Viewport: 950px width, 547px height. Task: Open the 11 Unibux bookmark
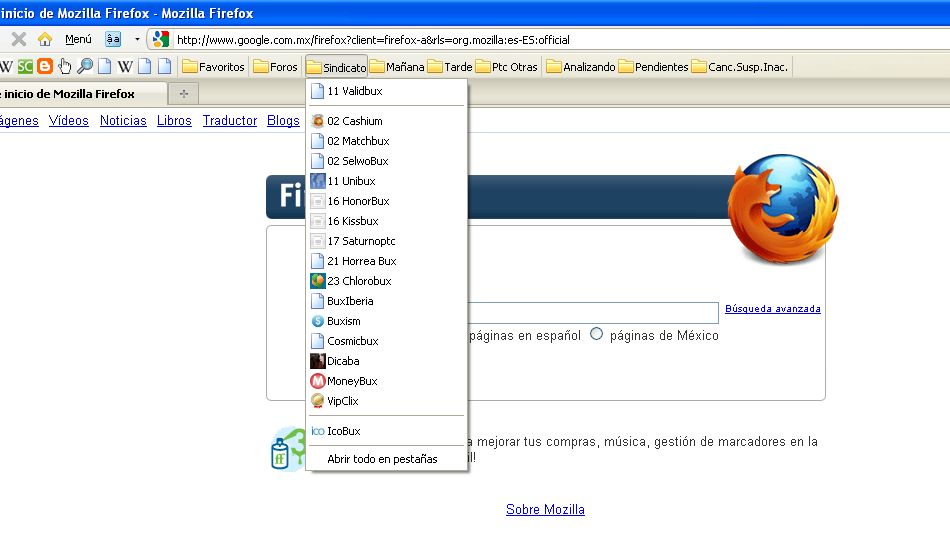pyautogui.click(x=387, y=181)
